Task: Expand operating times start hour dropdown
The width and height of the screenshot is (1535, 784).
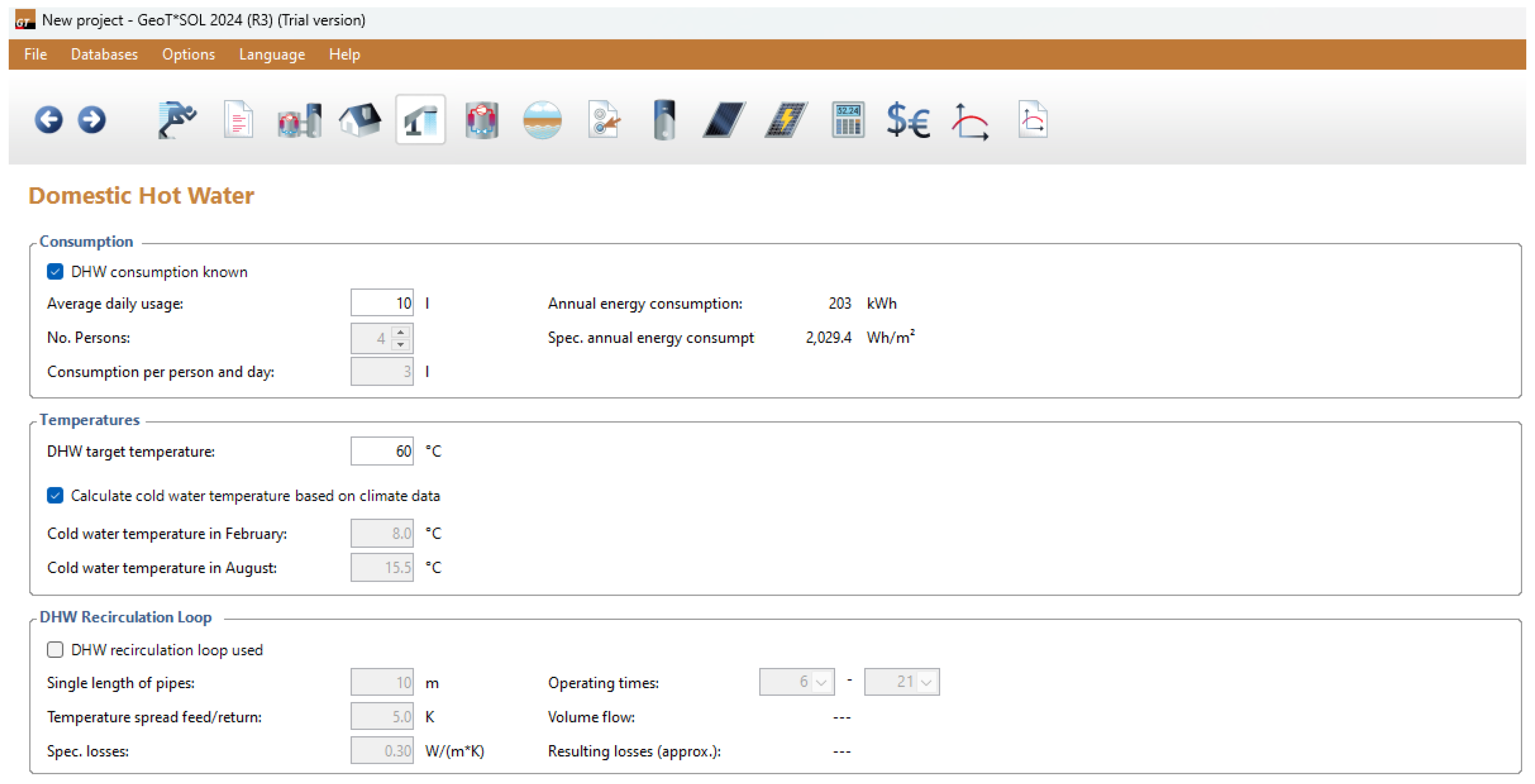Action: pos(821,682)
